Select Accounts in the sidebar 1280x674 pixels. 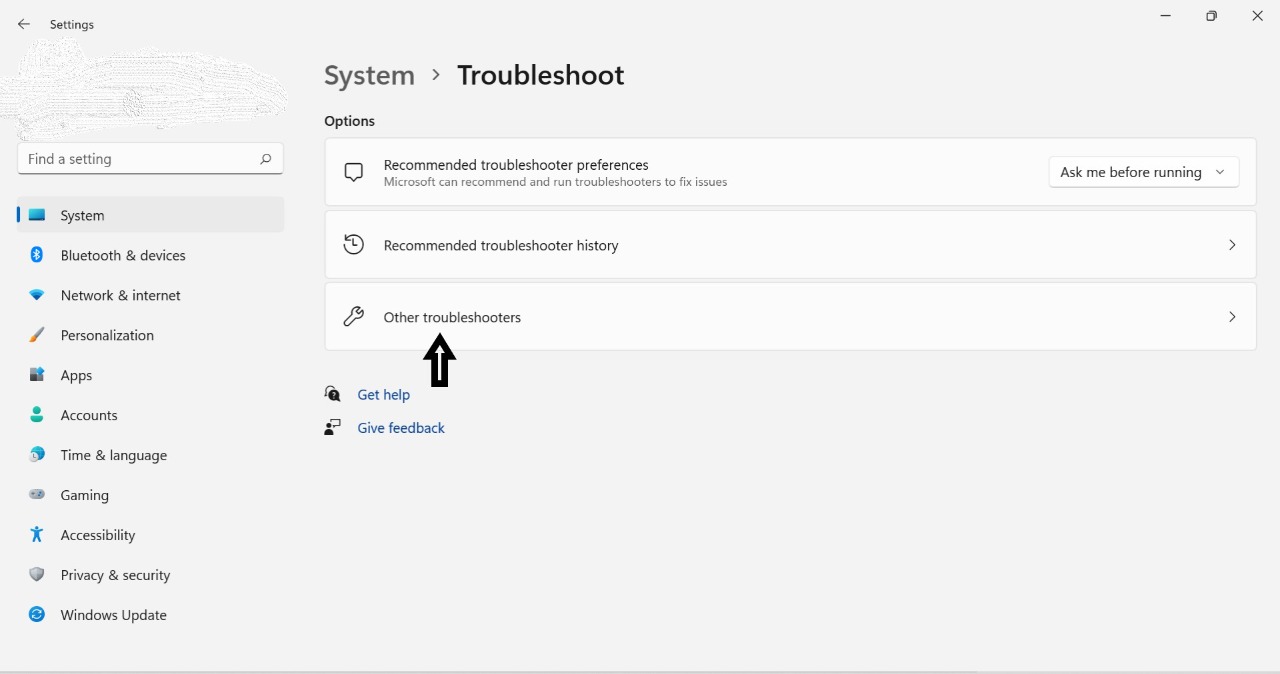click(x=151, y=415)
